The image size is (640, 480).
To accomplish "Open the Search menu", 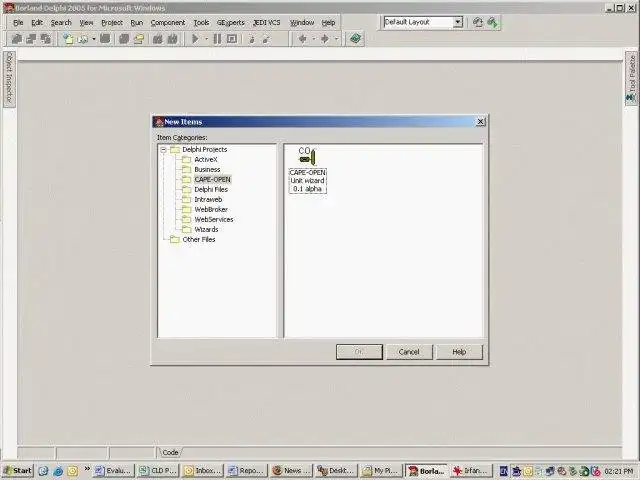I will 61,23.
